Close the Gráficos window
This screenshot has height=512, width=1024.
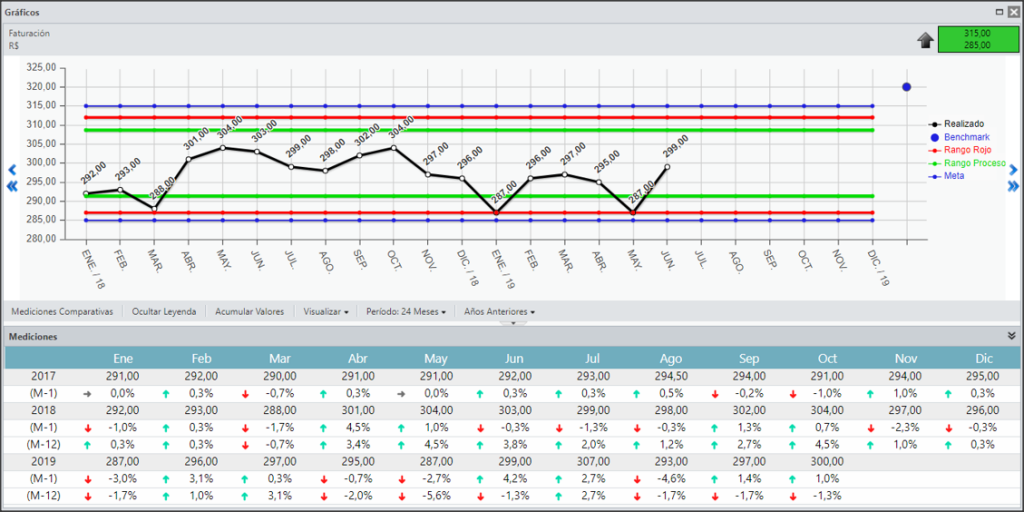[x=1012, y=12]
